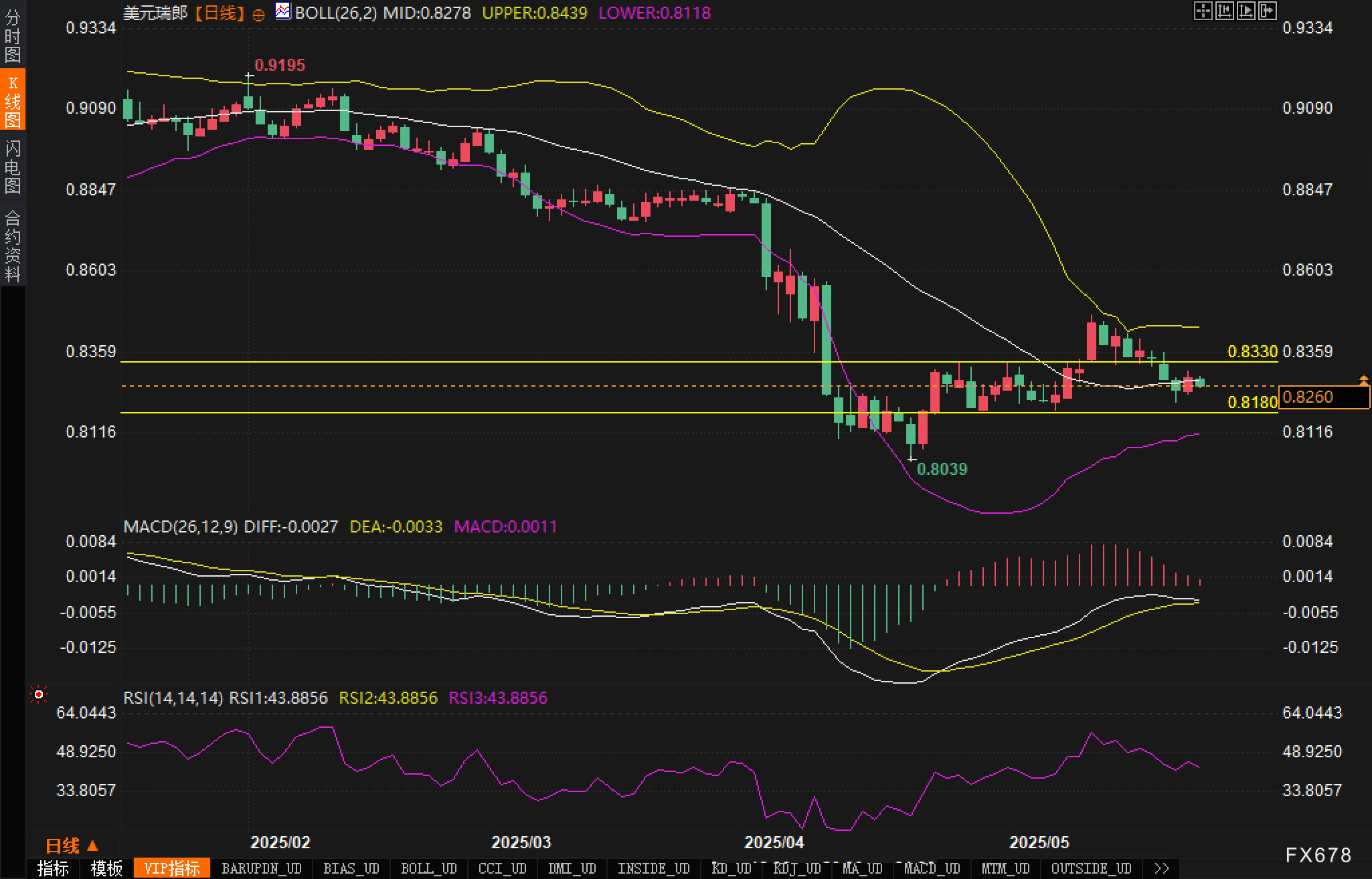Open the 模板 templates tab
The height and width of the screenshot is (879, 1372).
pos(106,868)
